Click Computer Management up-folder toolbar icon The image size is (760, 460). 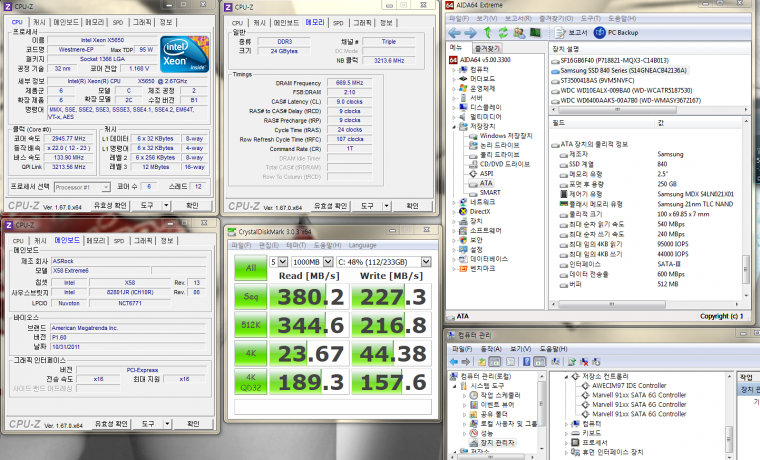click(482, 362)
